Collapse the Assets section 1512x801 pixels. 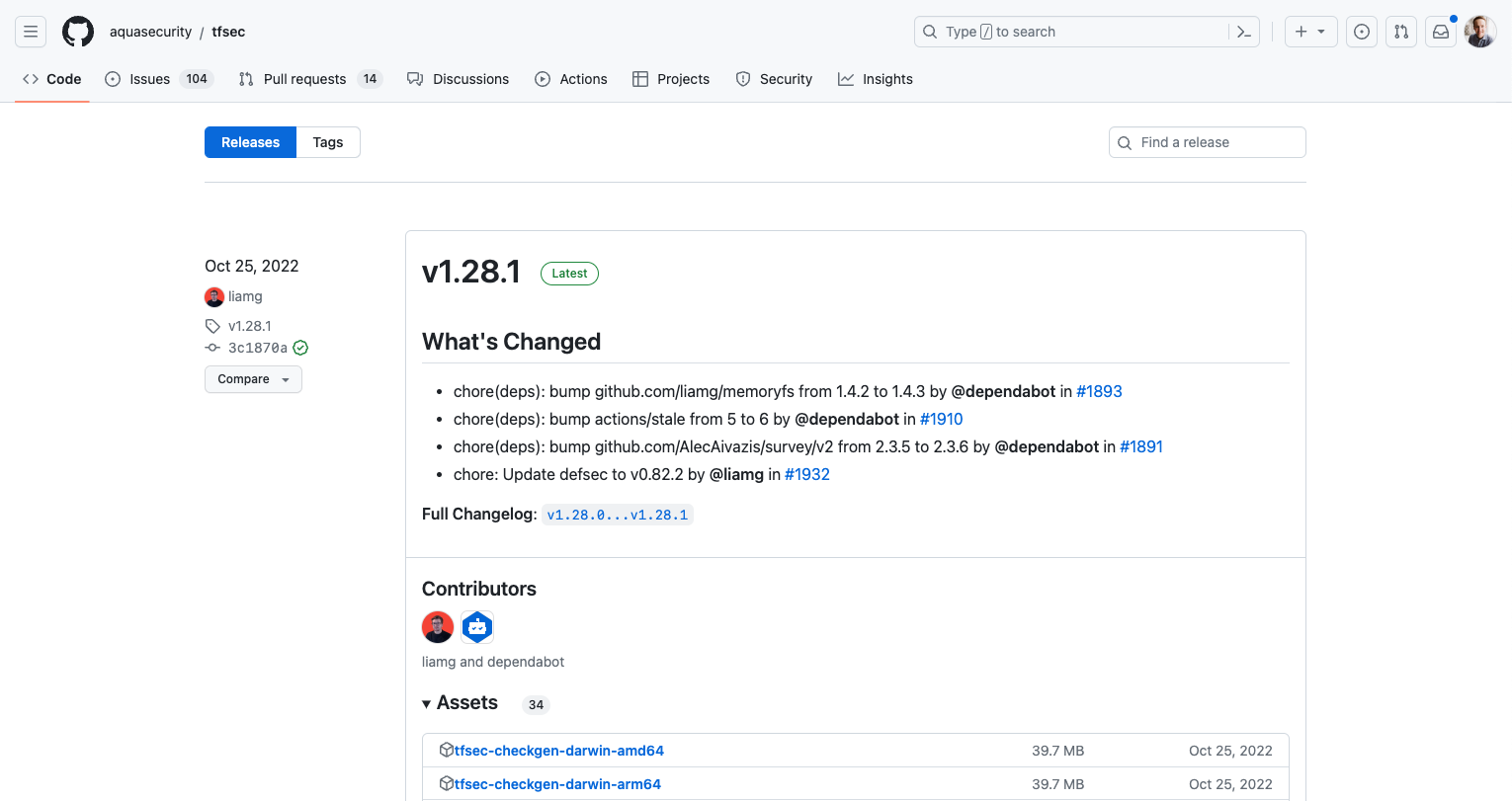(x=428, y=703)
